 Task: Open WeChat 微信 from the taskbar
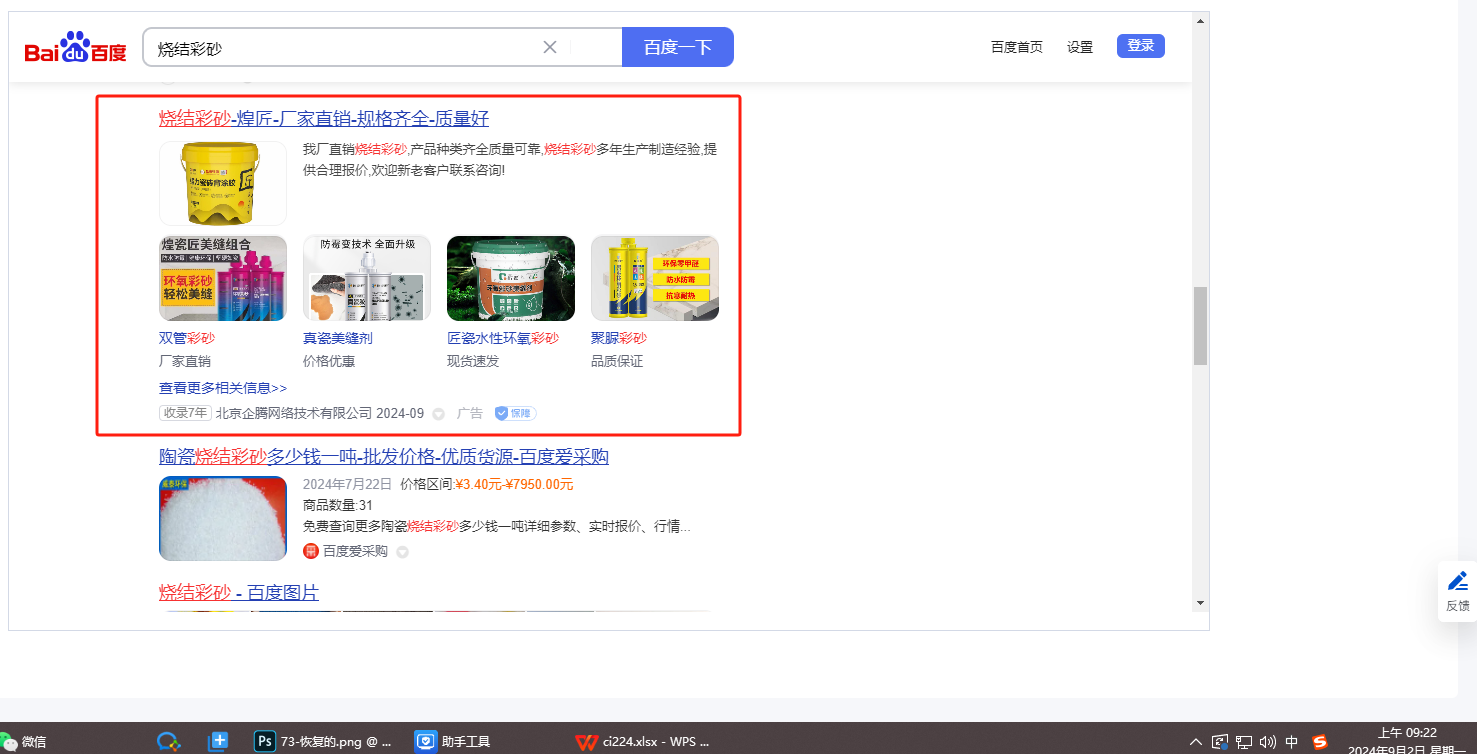coord(24,742)
